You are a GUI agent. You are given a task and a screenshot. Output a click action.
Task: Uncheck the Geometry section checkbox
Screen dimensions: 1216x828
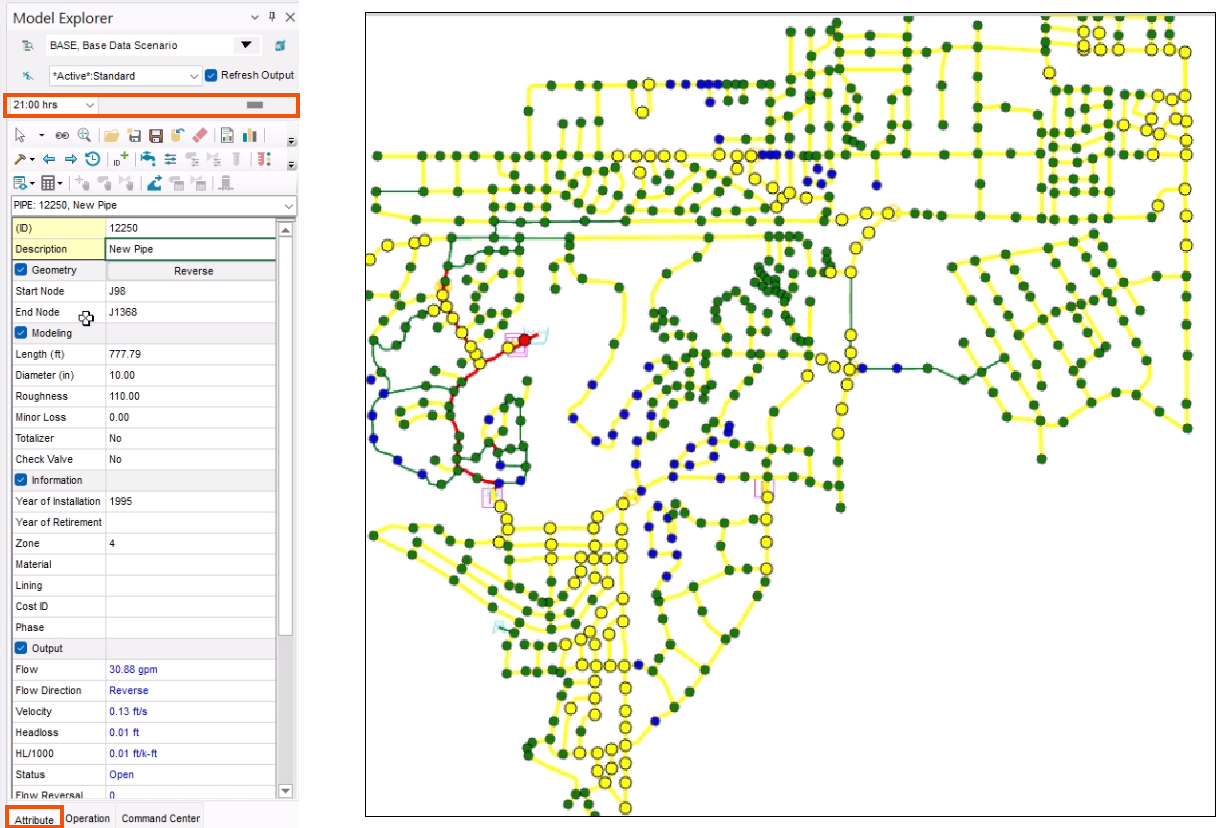pyautogui.click(x=22, y=269)
